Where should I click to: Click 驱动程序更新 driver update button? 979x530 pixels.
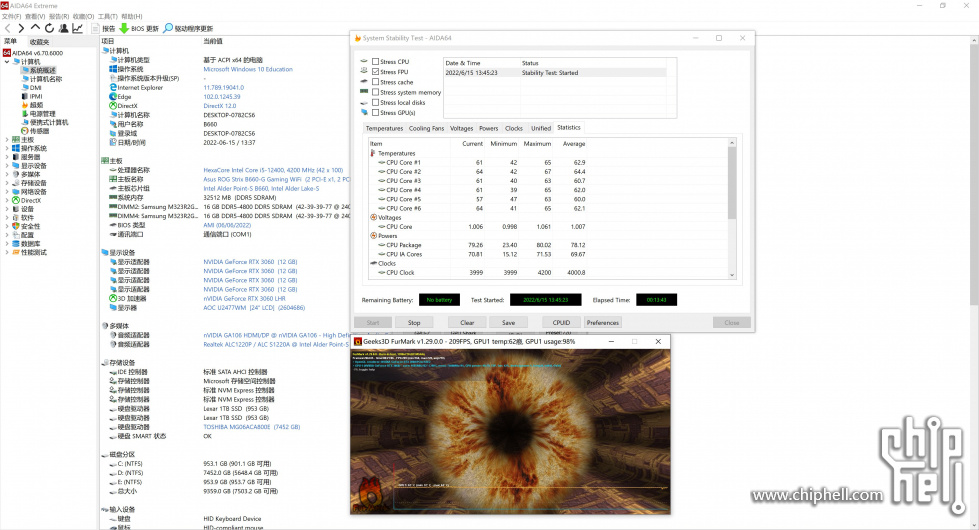[188, 28]
